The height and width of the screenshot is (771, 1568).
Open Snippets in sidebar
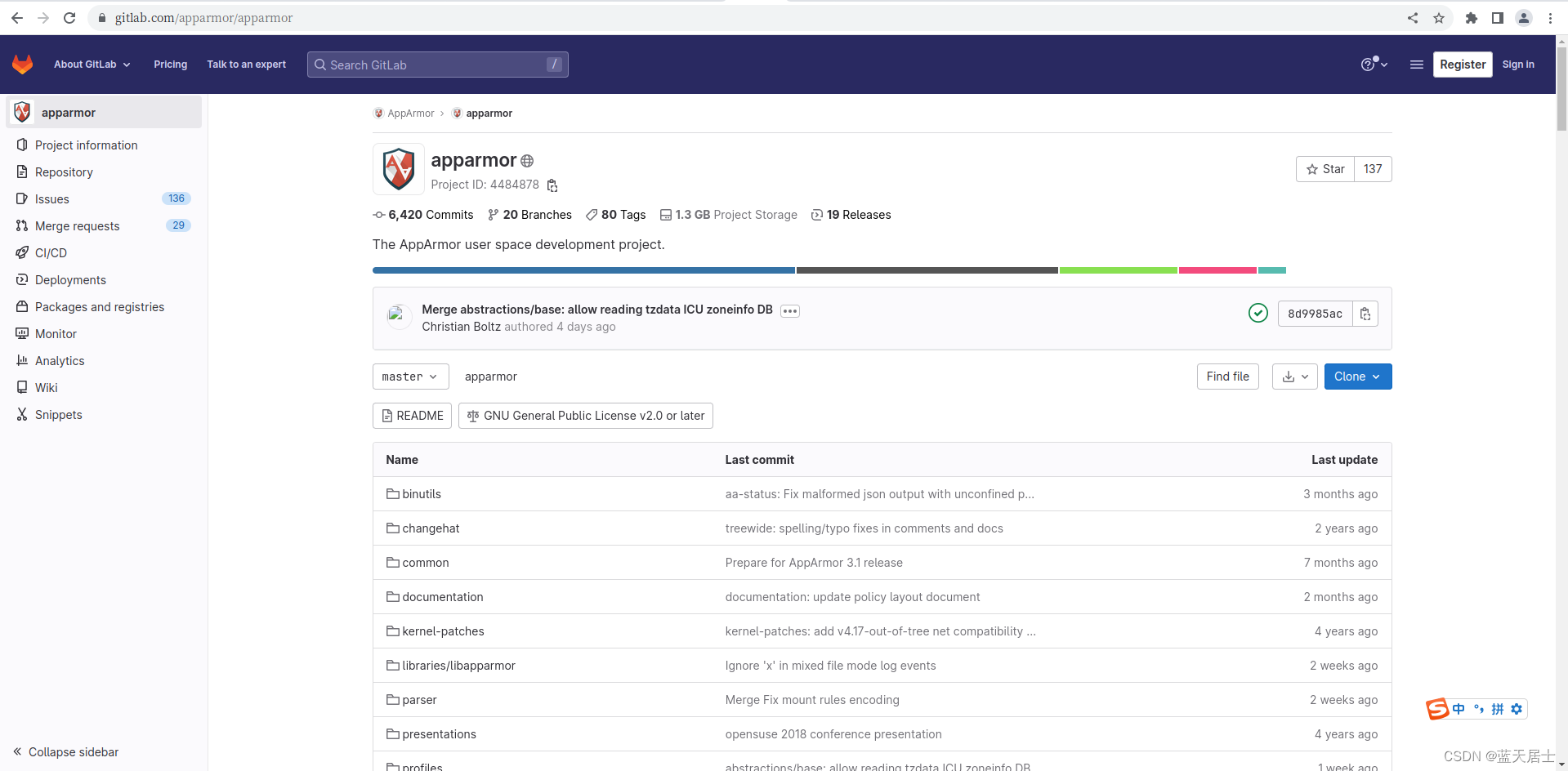(104, 415)
